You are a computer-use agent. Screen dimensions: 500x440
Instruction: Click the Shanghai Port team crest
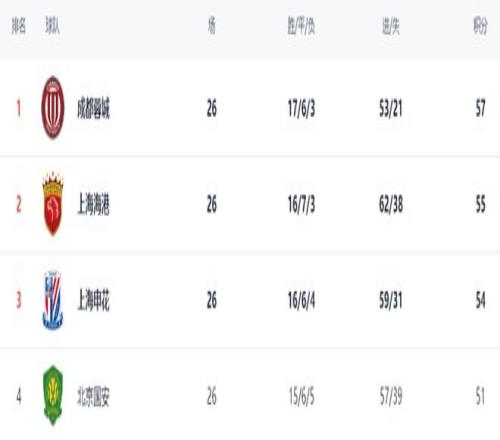[x=53, y=204]
